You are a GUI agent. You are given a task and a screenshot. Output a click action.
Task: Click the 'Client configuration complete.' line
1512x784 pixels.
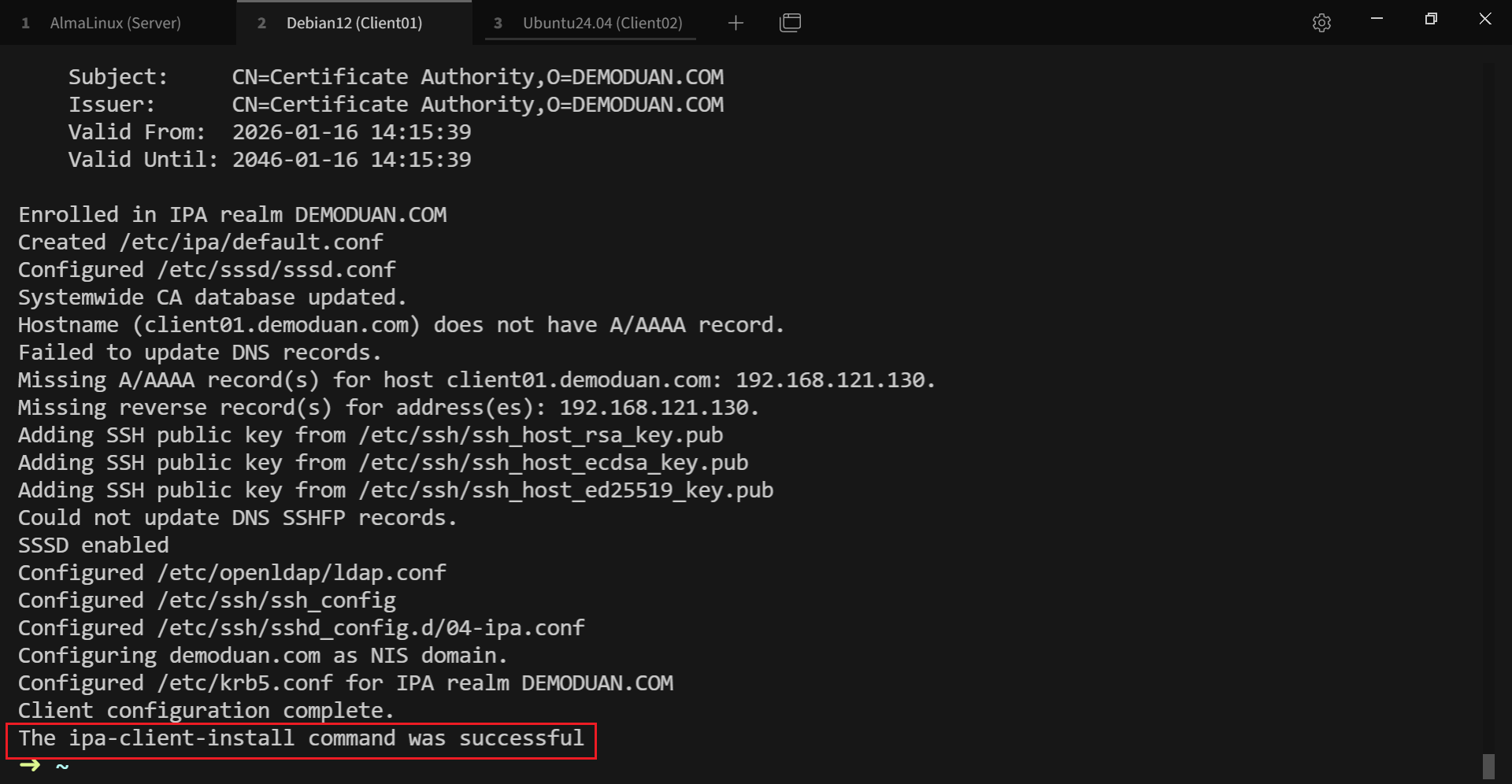click(x=206, y=711)
